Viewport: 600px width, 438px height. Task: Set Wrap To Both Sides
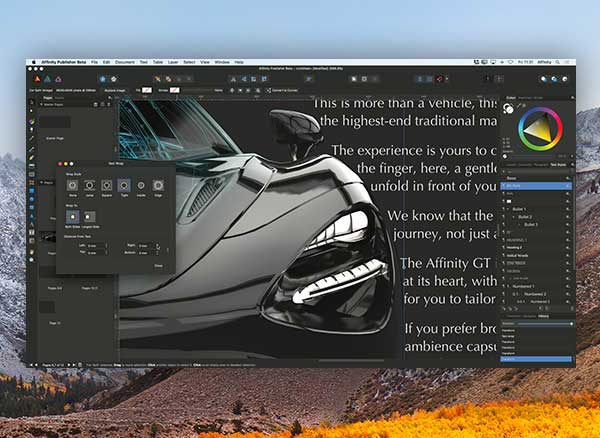pos(73,217)
